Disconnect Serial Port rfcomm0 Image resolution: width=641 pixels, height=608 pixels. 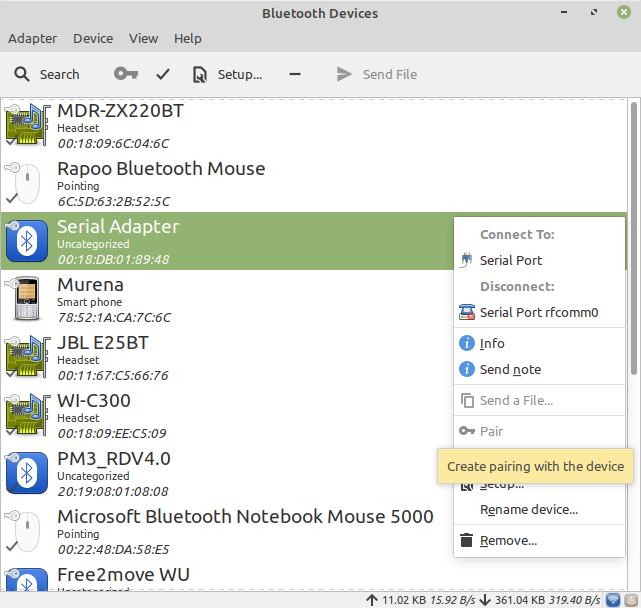[x=539, y=312]
